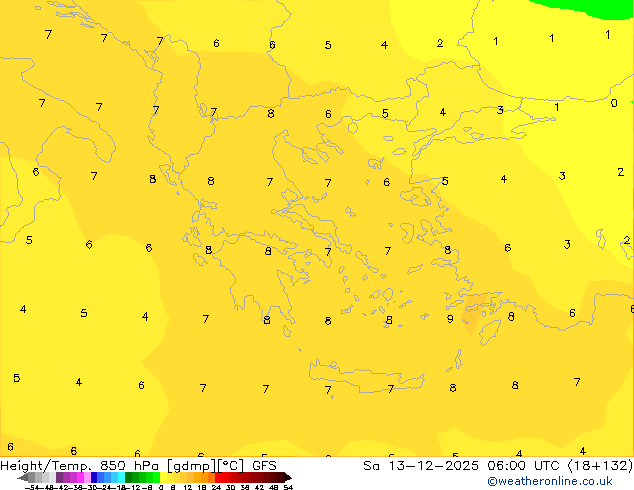The width and height of the screenshot is (634, 490).
Task: Click the dark maroon right arrow of the color scale
Action: 288,478
